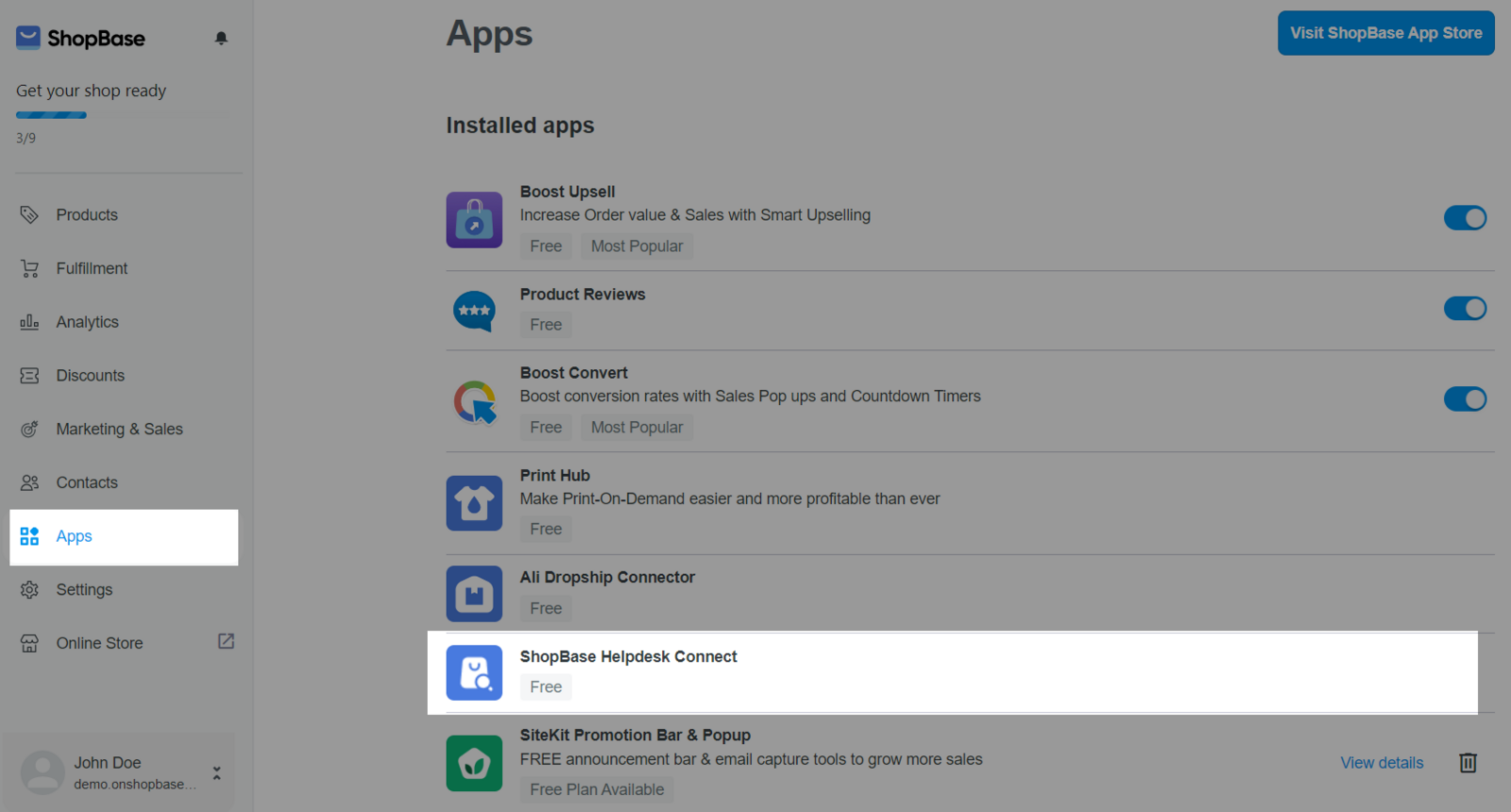Click the Boost Convert app icon
This screenshot has width=1511, height=812.
[474, 401]
